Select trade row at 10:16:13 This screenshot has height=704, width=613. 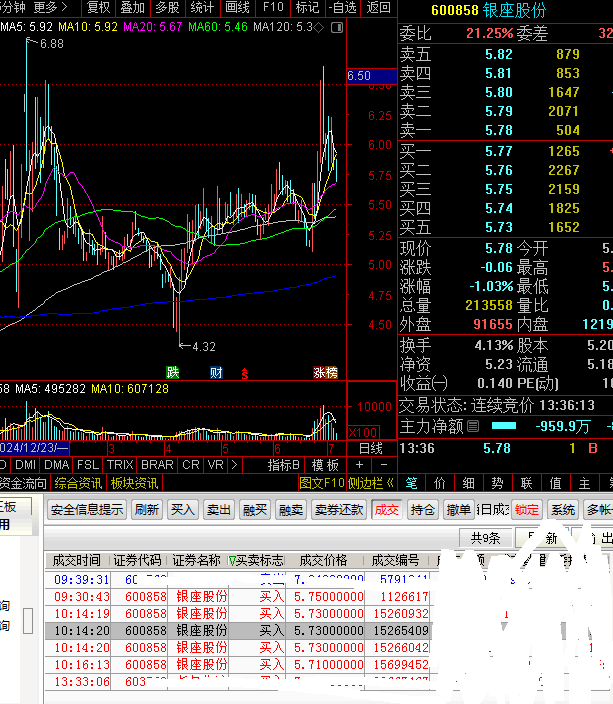238,664
